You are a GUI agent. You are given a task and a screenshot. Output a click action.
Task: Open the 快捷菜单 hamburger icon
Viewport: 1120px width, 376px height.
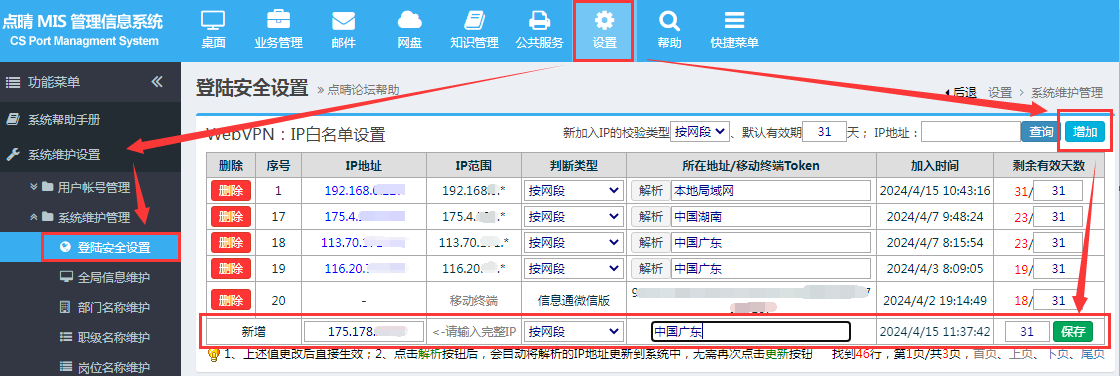734,20
